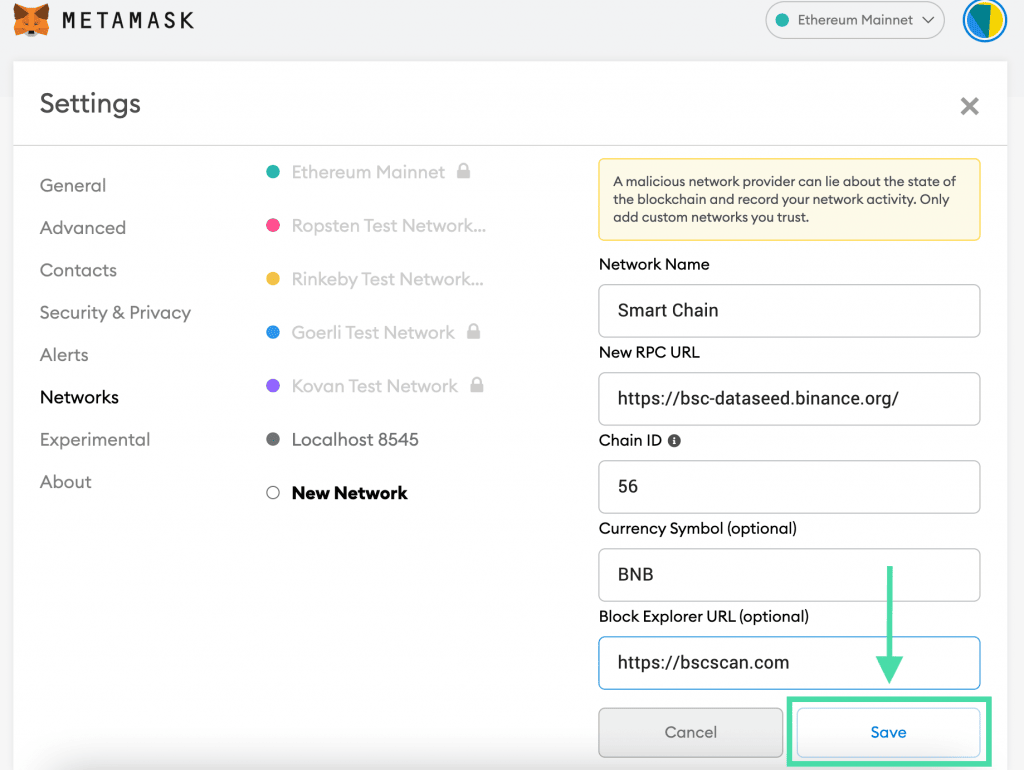Click the lock icon beside Ethereum Mainnet
Image resolution: width=1024 pixels, height=770 pixels.
[464, 171]
